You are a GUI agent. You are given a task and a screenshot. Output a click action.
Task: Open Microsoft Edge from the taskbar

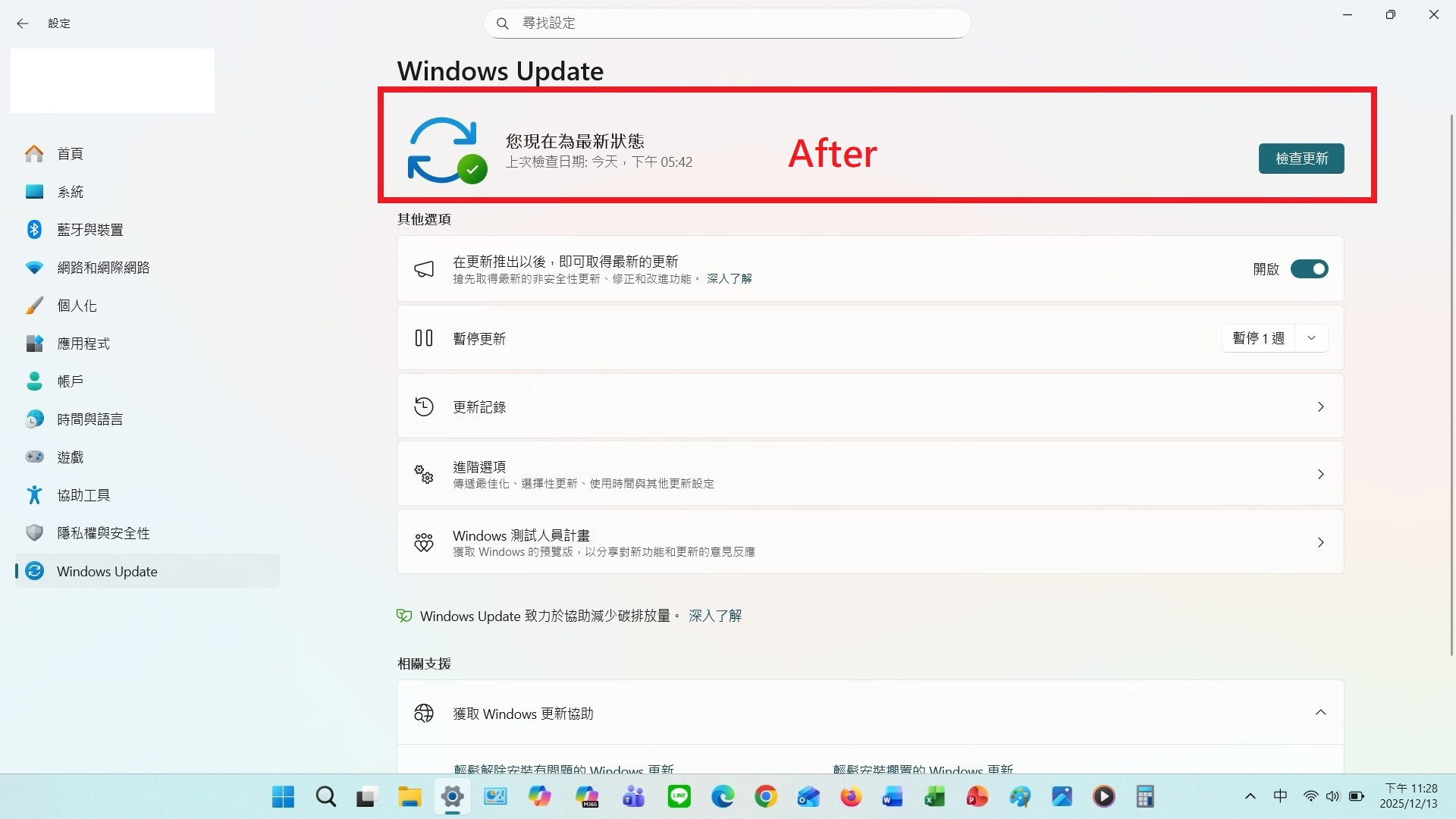pos(723,797)
